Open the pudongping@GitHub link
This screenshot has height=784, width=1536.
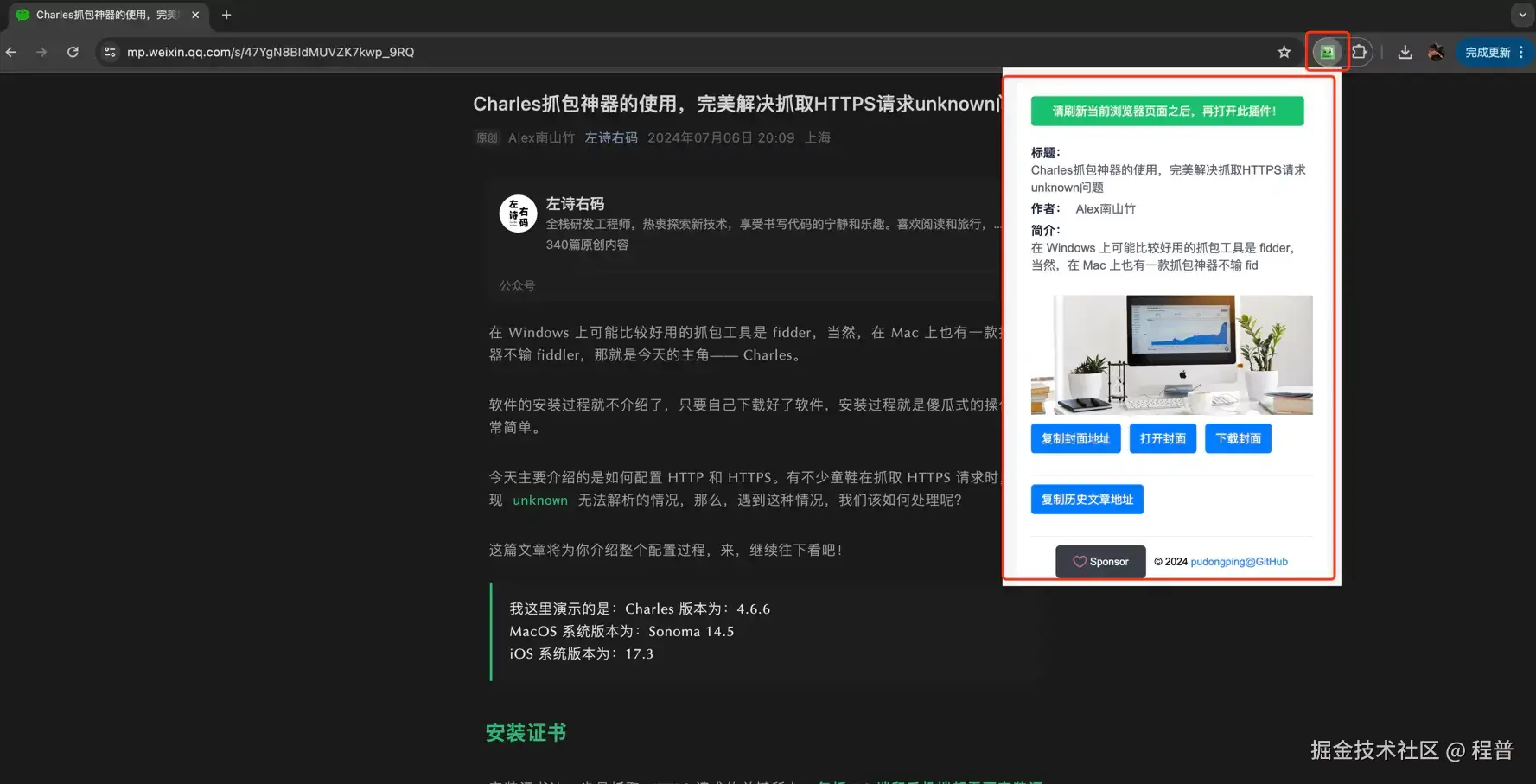(x=1239, y=561)
